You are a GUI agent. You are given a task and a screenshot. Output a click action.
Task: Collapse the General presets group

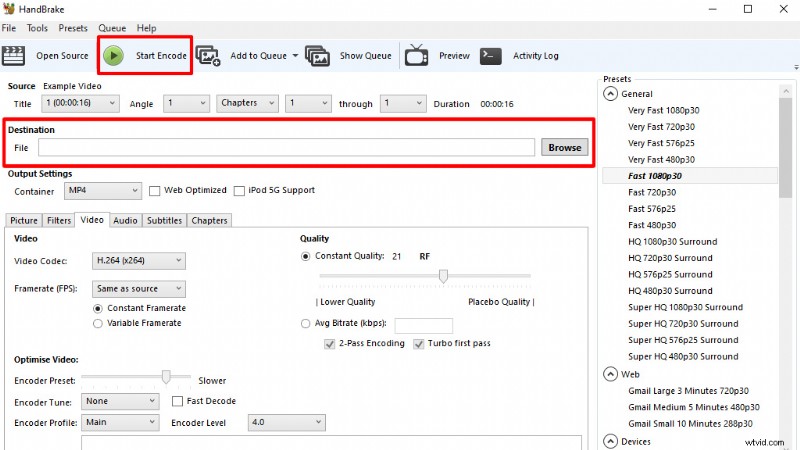[x=610, y=94]
